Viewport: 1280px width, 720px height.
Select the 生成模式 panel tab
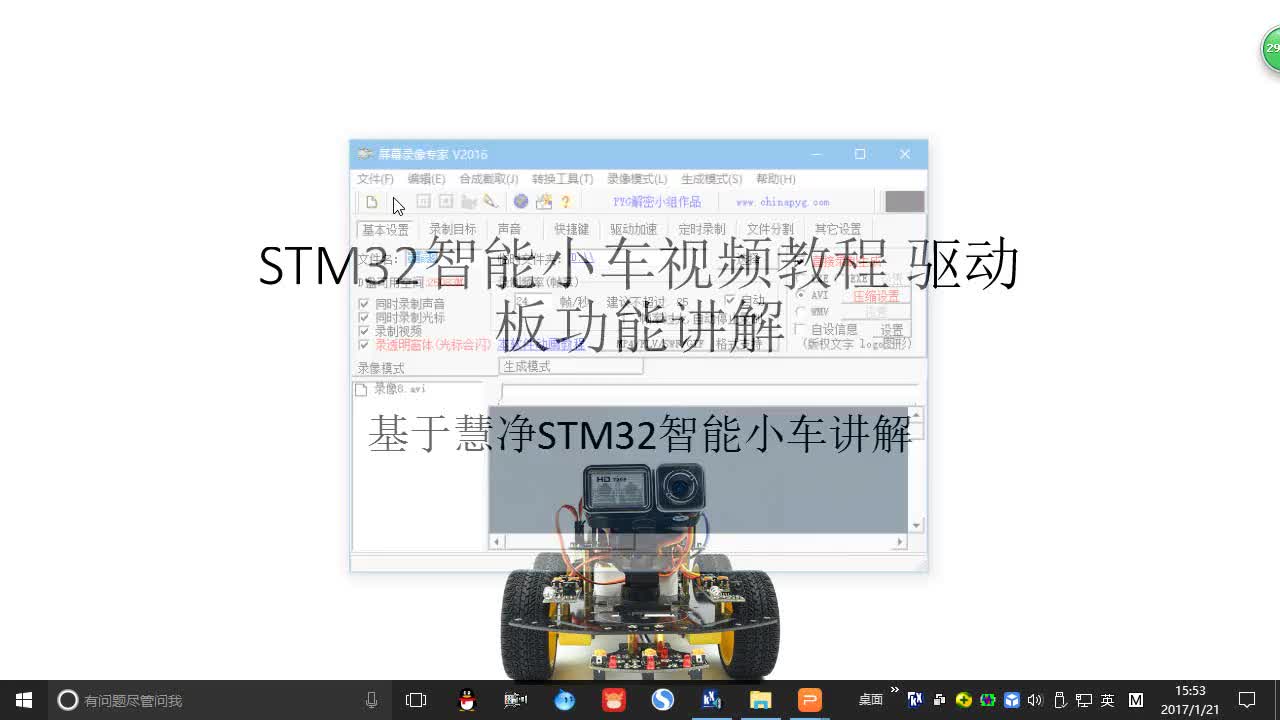(x=570, y=366)
